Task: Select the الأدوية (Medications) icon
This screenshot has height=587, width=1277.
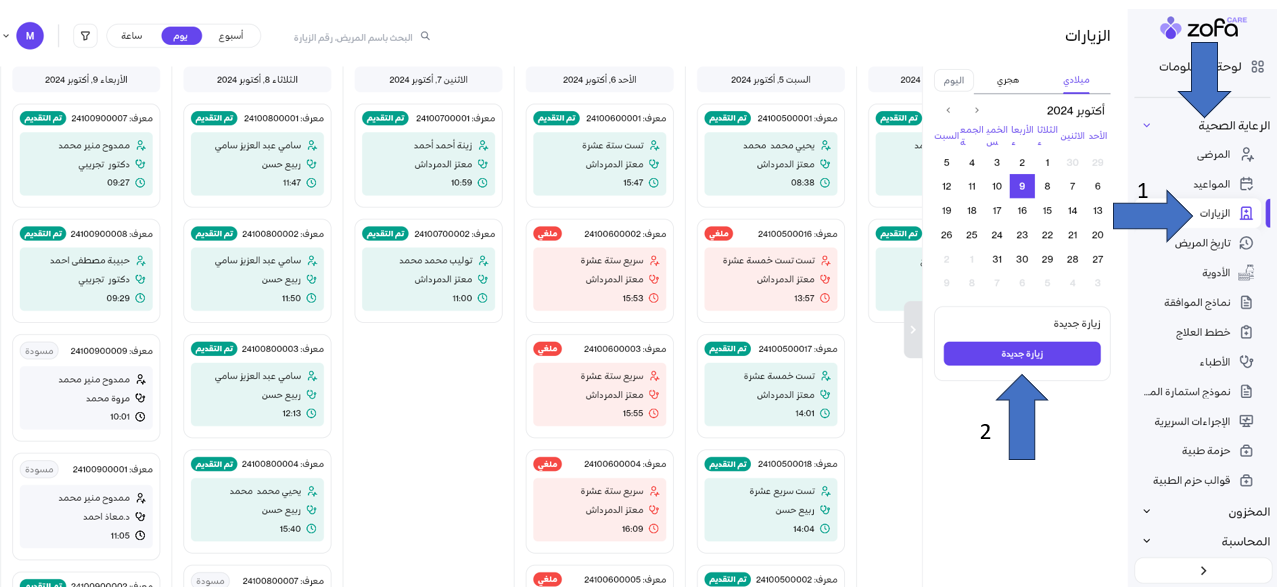Action: click(x=1246, y=272)
